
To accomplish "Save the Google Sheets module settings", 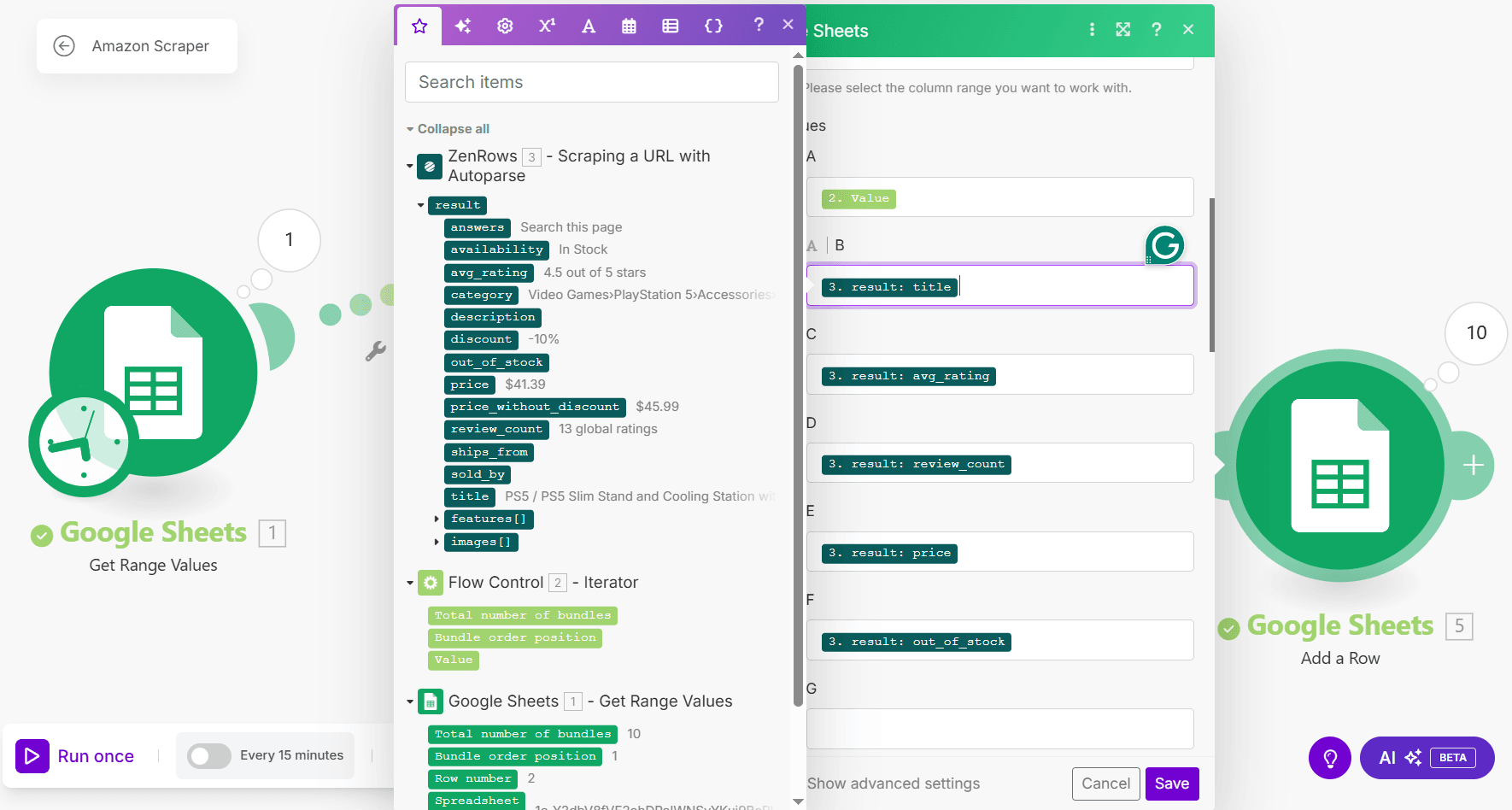I will coord(1172,784).
